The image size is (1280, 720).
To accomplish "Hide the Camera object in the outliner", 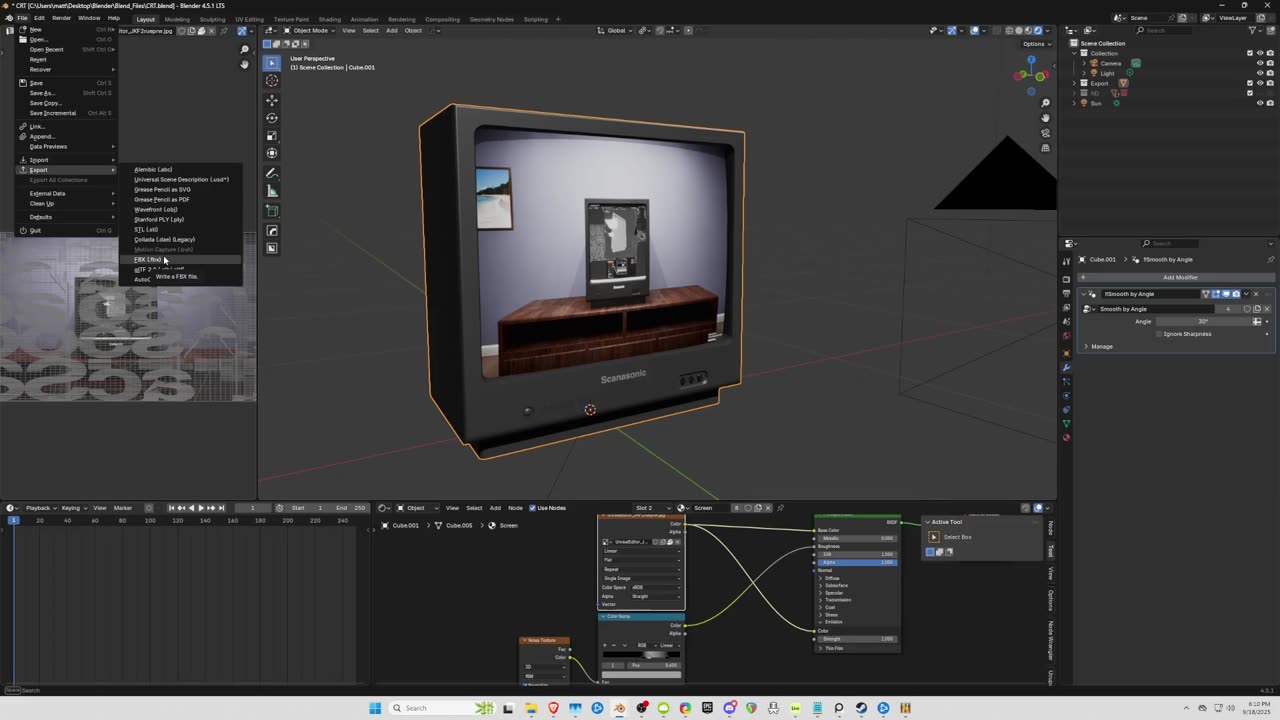I will point(1260,63).
